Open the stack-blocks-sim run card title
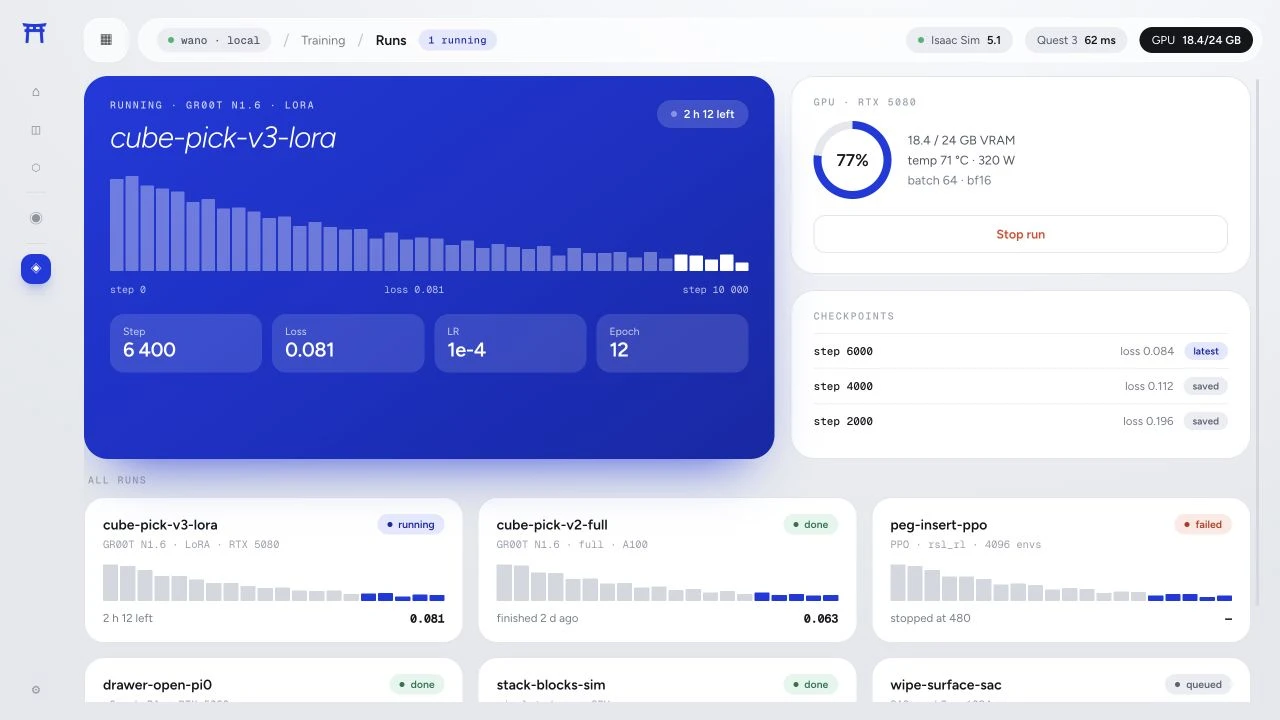This screenshot has height=720, width=1280. click(x=551, y=685)
